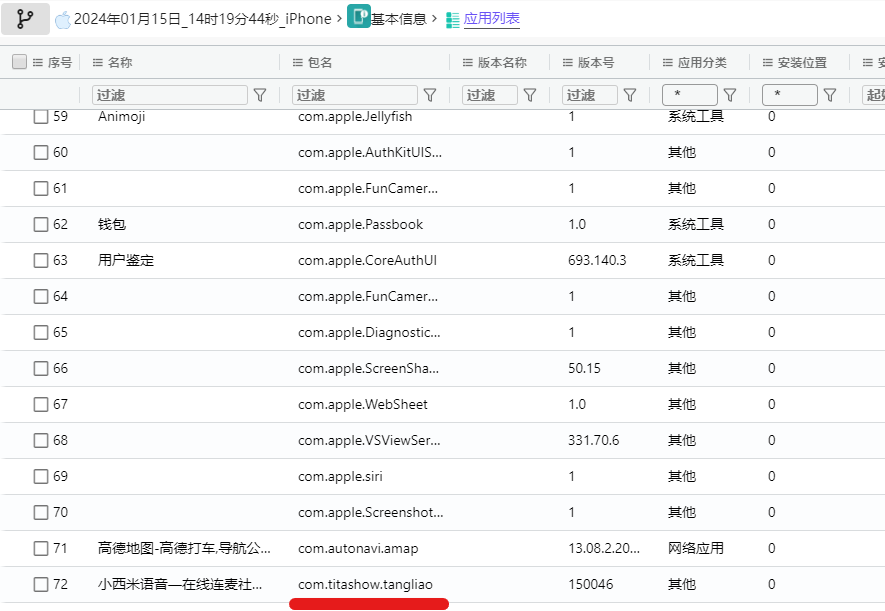
Task: Open column menu icon for 应用分类
Action: point(668,63)
